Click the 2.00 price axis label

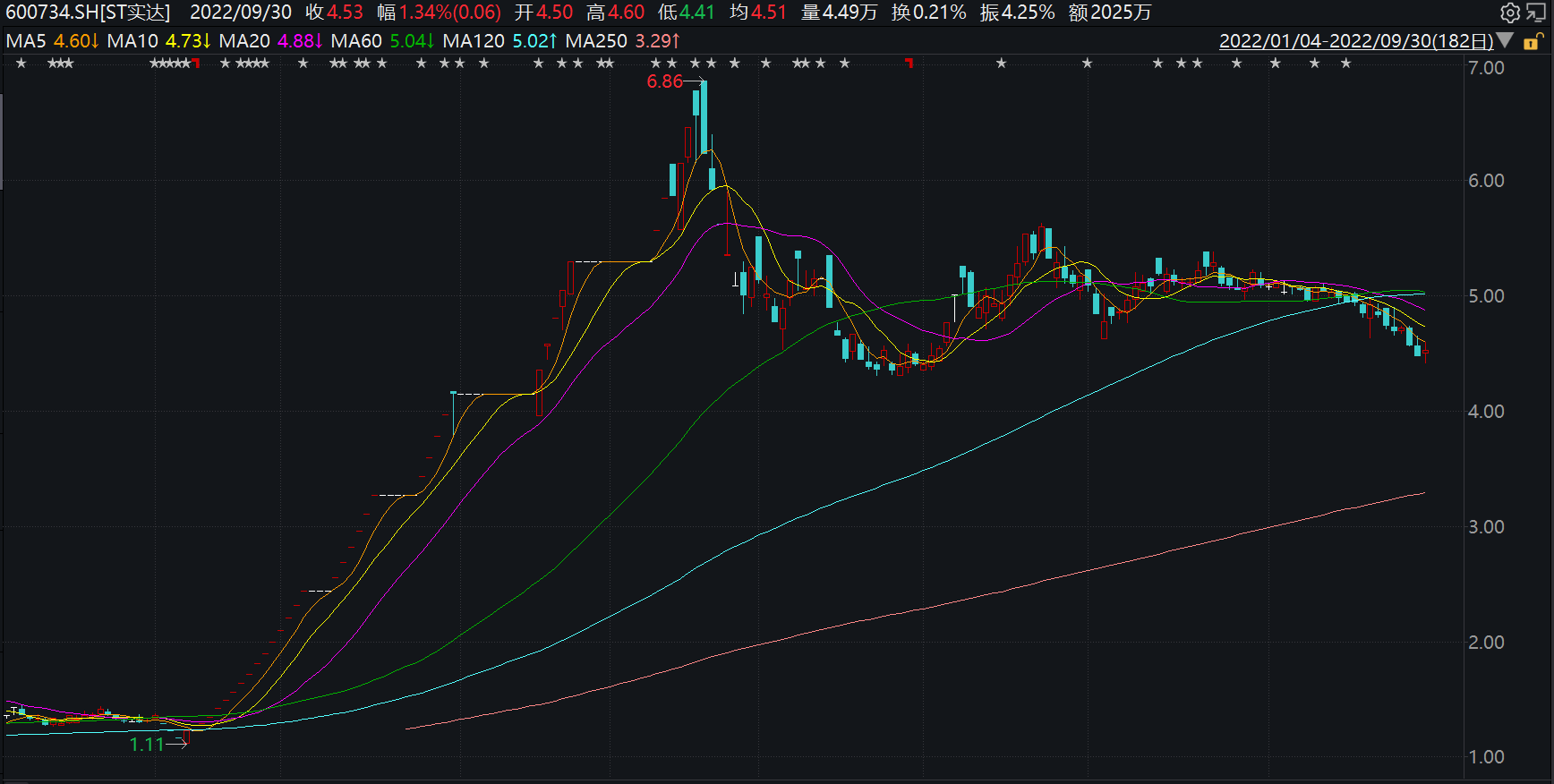point(1486,643)
